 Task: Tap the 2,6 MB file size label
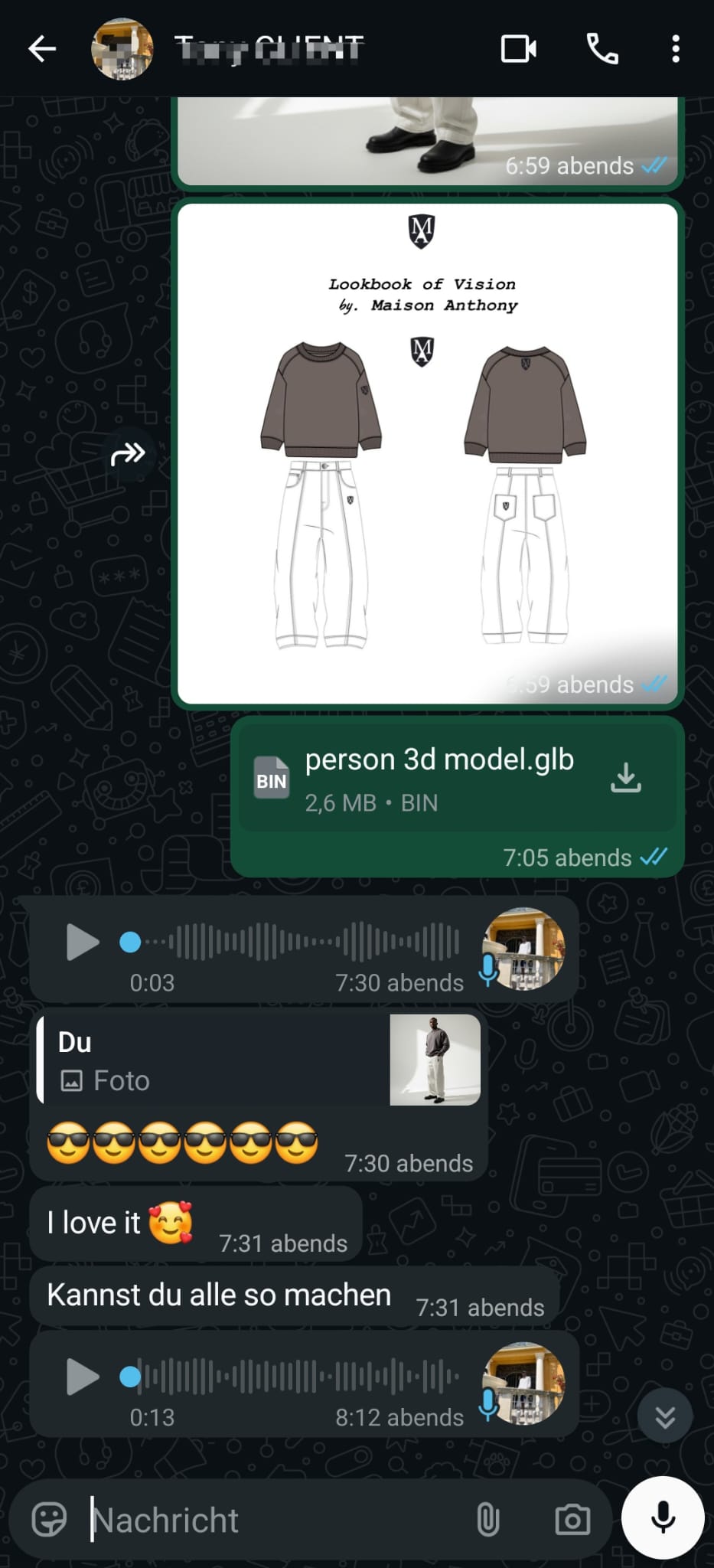click(341, 802)
